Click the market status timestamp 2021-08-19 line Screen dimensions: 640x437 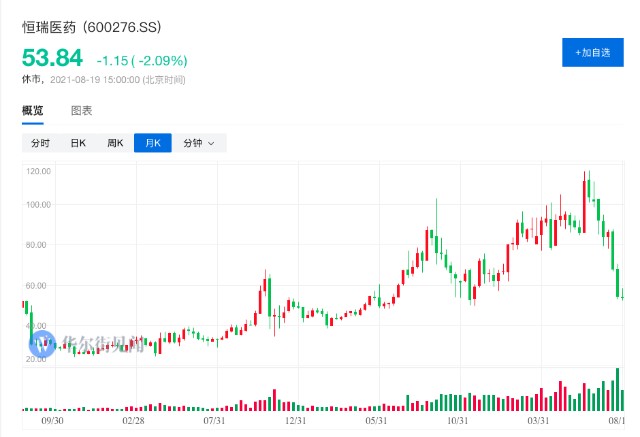coord(104,80)
